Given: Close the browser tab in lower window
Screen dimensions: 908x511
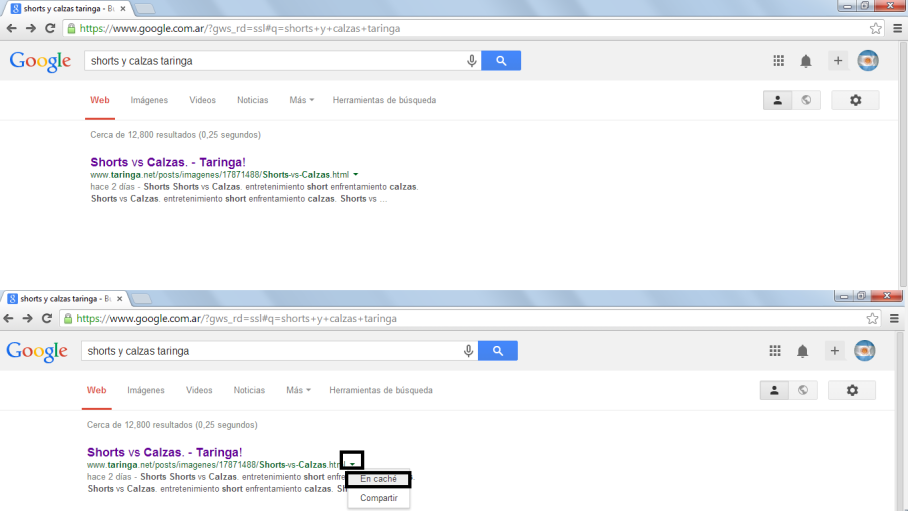Looking at the screenshot, I should pyautogui.click(x=119, y=299).
